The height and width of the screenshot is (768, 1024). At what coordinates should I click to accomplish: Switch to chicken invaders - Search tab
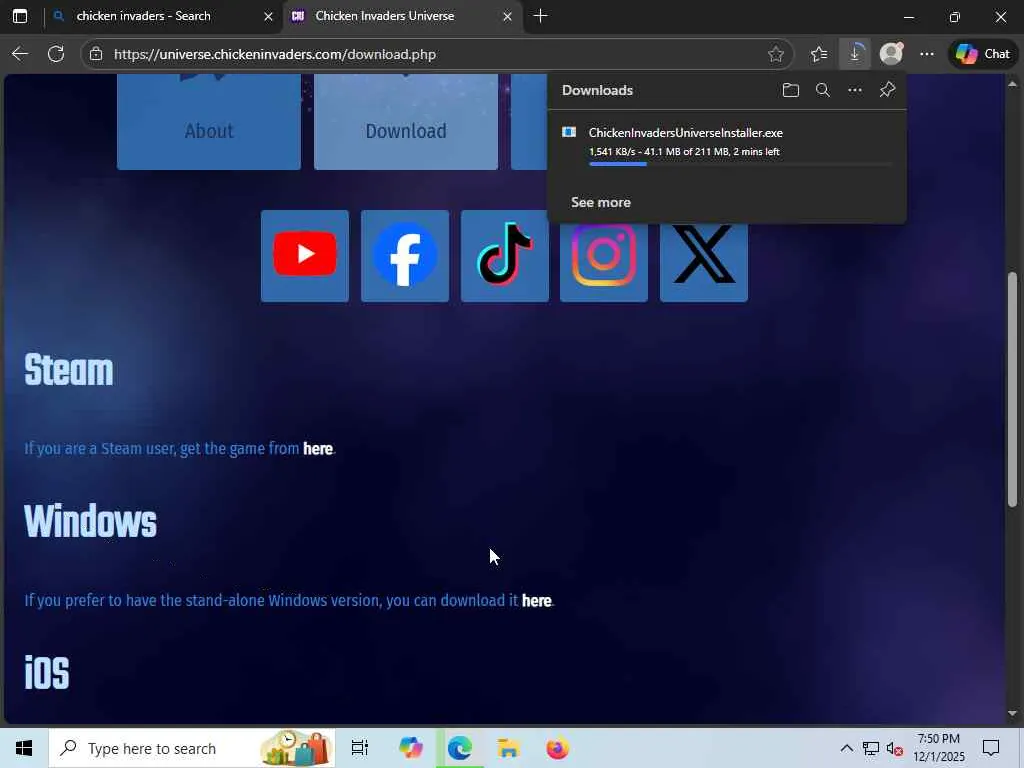click(144, 16)
